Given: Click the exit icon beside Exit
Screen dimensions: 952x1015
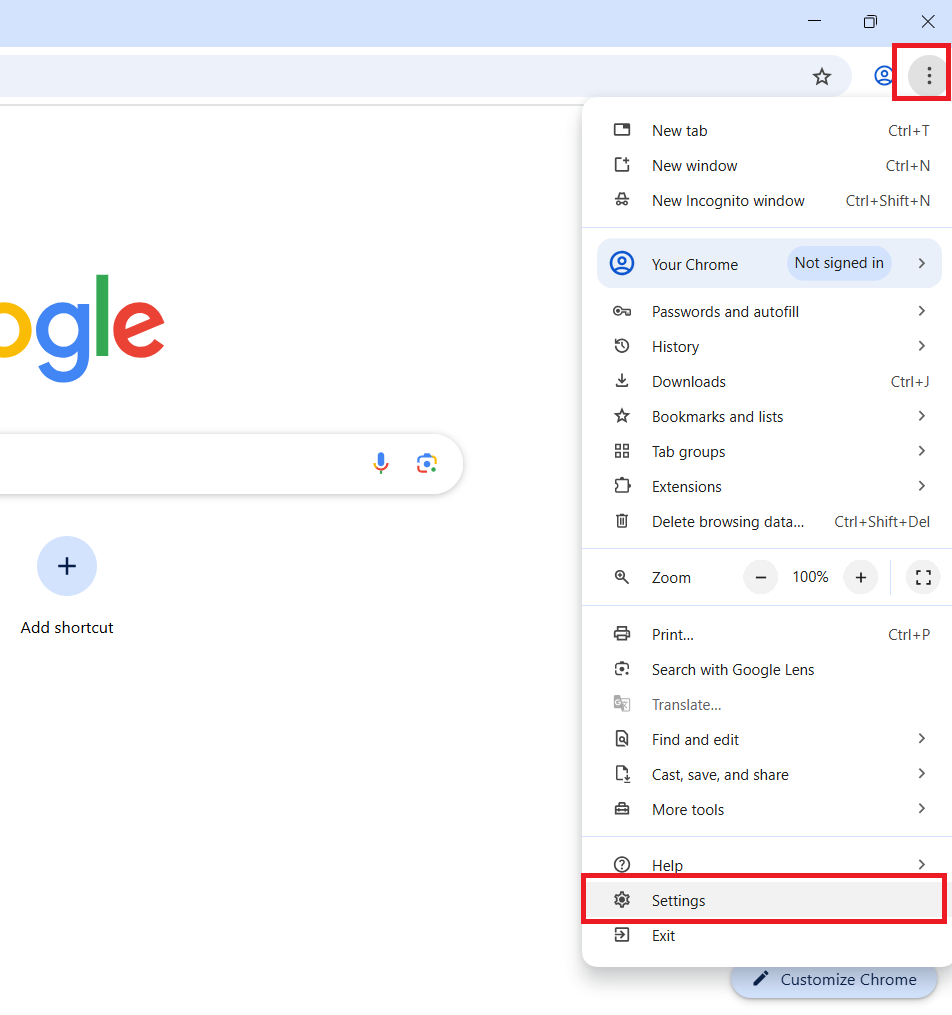Looking at the screenshot, I should (621, 934).
